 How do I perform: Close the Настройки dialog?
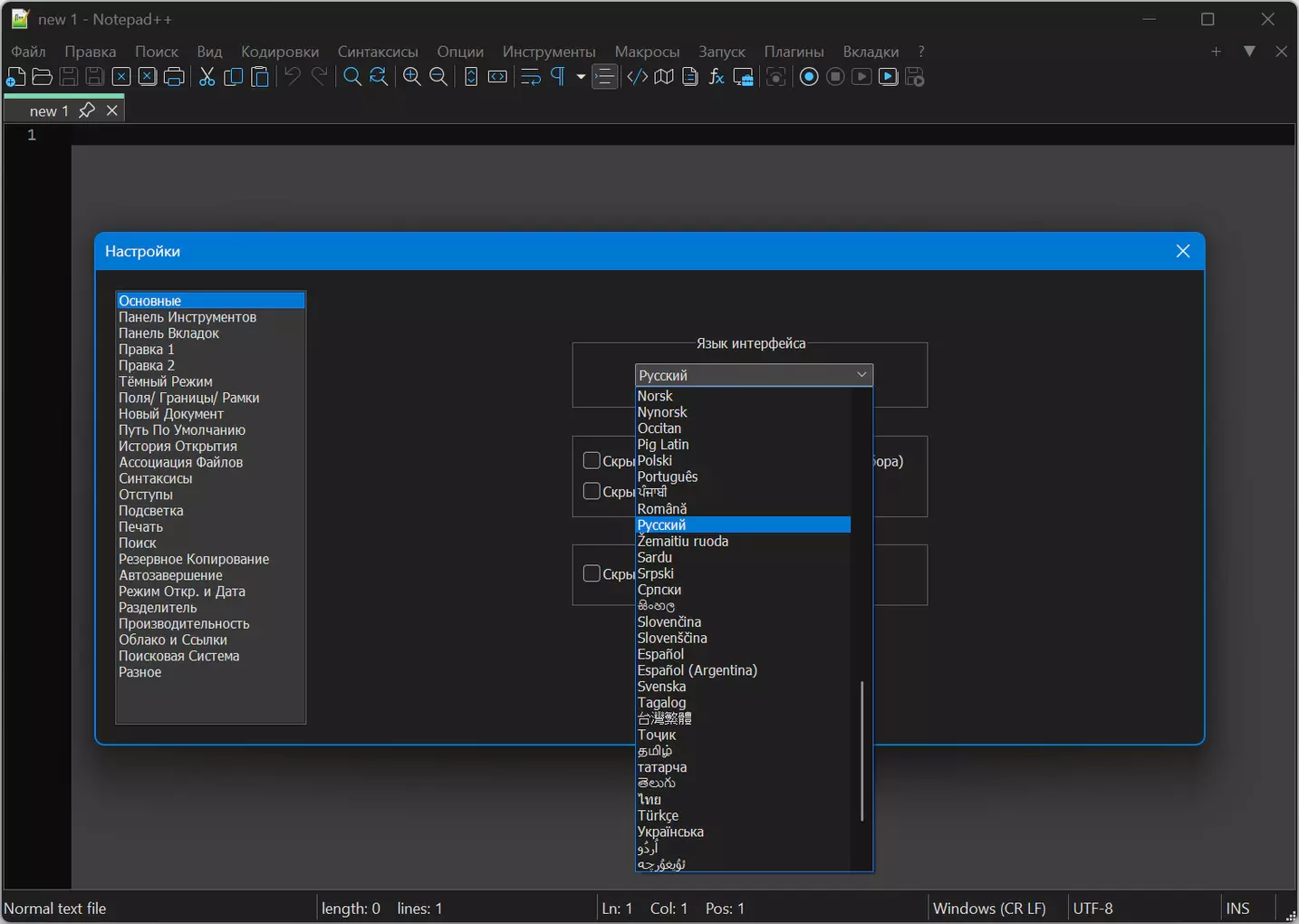coord(1183,251)
